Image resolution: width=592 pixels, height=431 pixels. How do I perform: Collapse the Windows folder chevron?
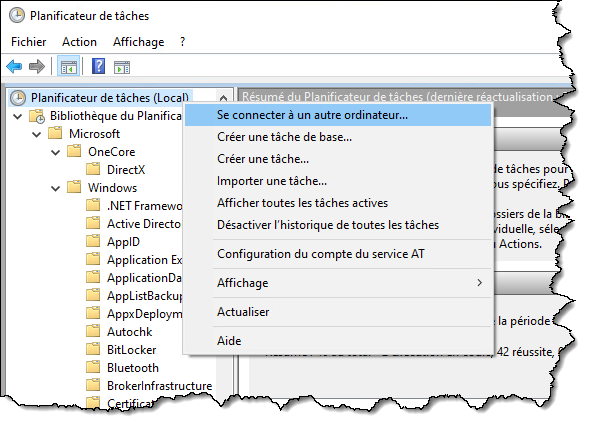click(x=56, y=188)
